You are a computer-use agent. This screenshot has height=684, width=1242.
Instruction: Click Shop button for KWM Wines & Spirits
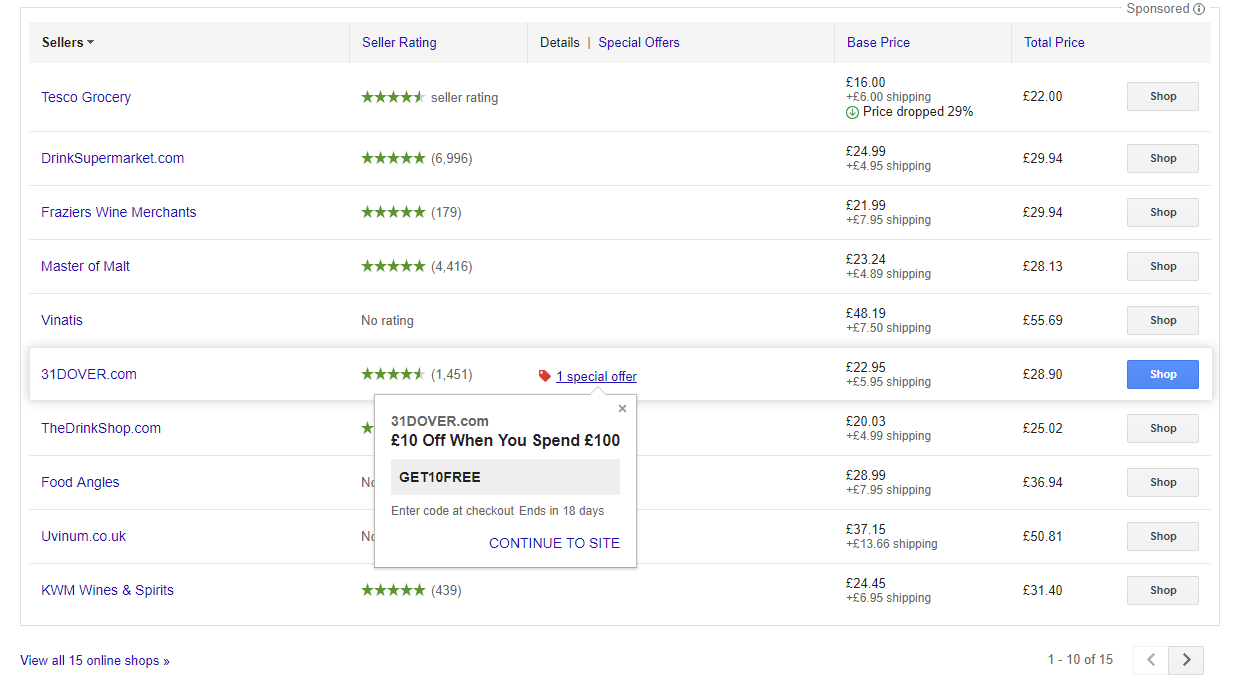pos(1163,590)
